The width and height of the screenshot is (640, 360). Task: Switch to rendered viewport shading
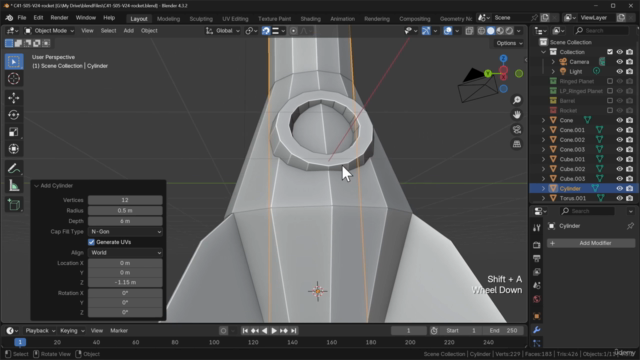509,31
